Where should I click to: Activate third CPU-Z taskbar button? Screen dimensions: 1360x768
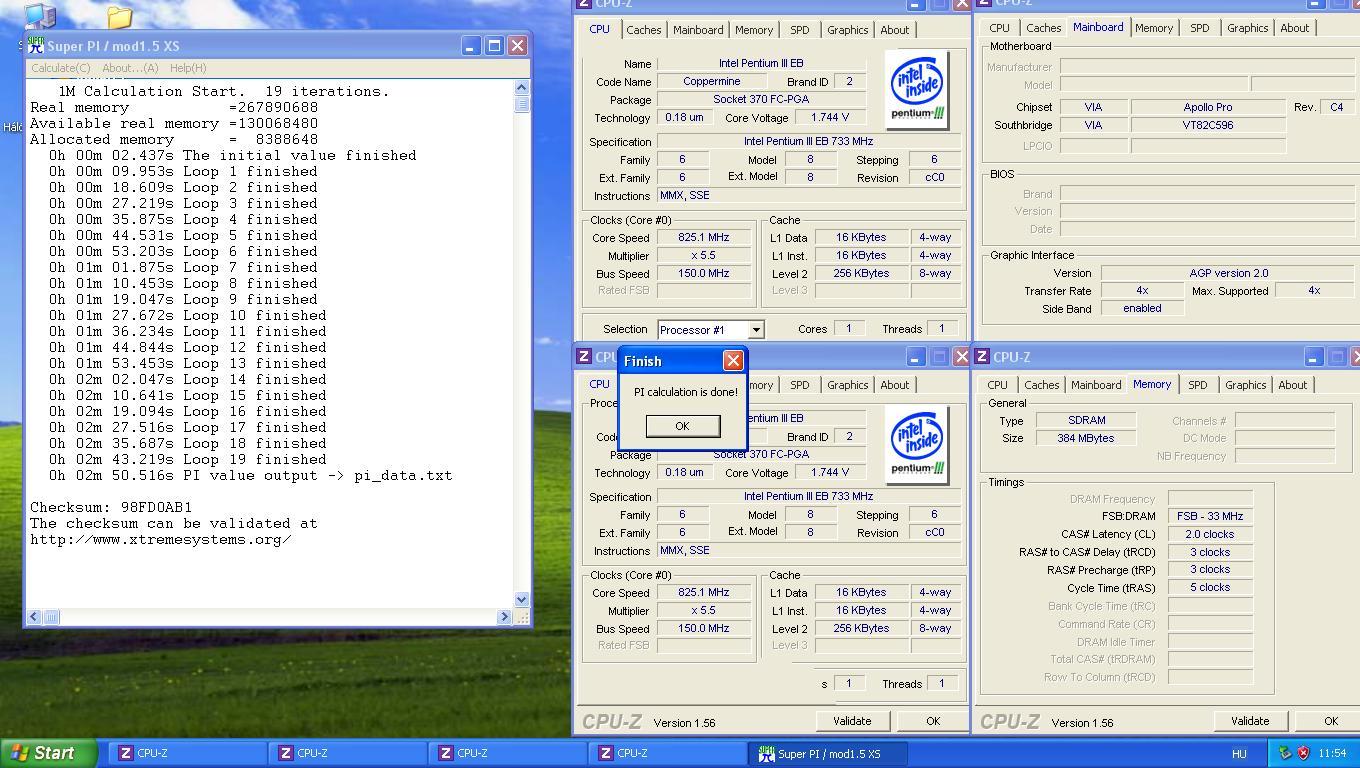pos(508,753)
